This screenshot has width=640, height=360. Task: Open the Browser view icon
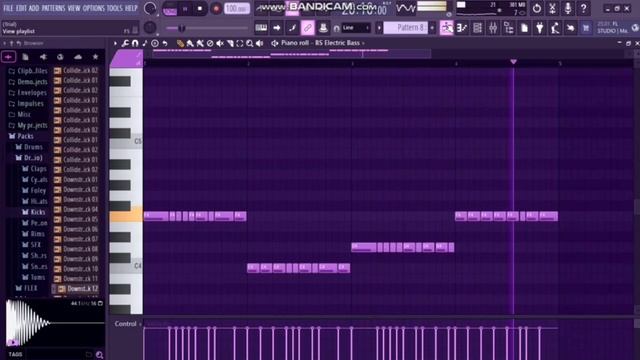tap(509, 28)
